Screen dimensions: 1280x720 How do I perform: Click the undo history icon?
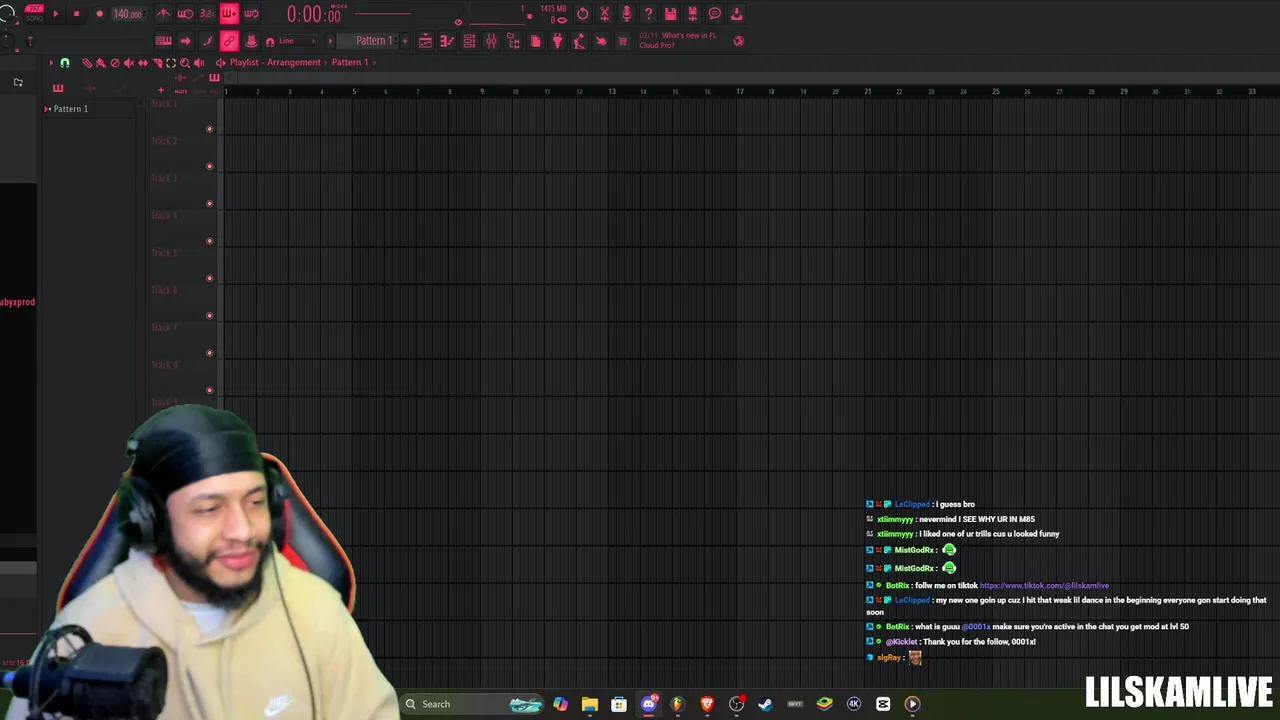click(x=583, y=14)
